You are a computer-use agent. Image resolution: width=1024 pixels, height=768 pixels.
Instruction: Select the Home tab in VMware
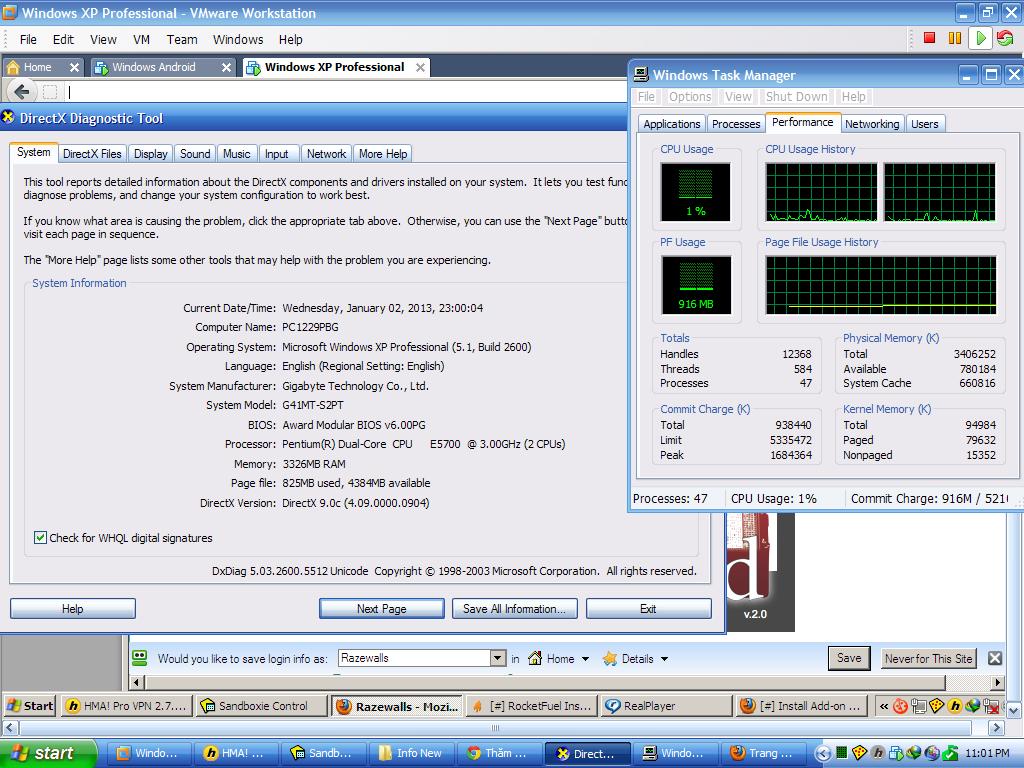point(37,67)
